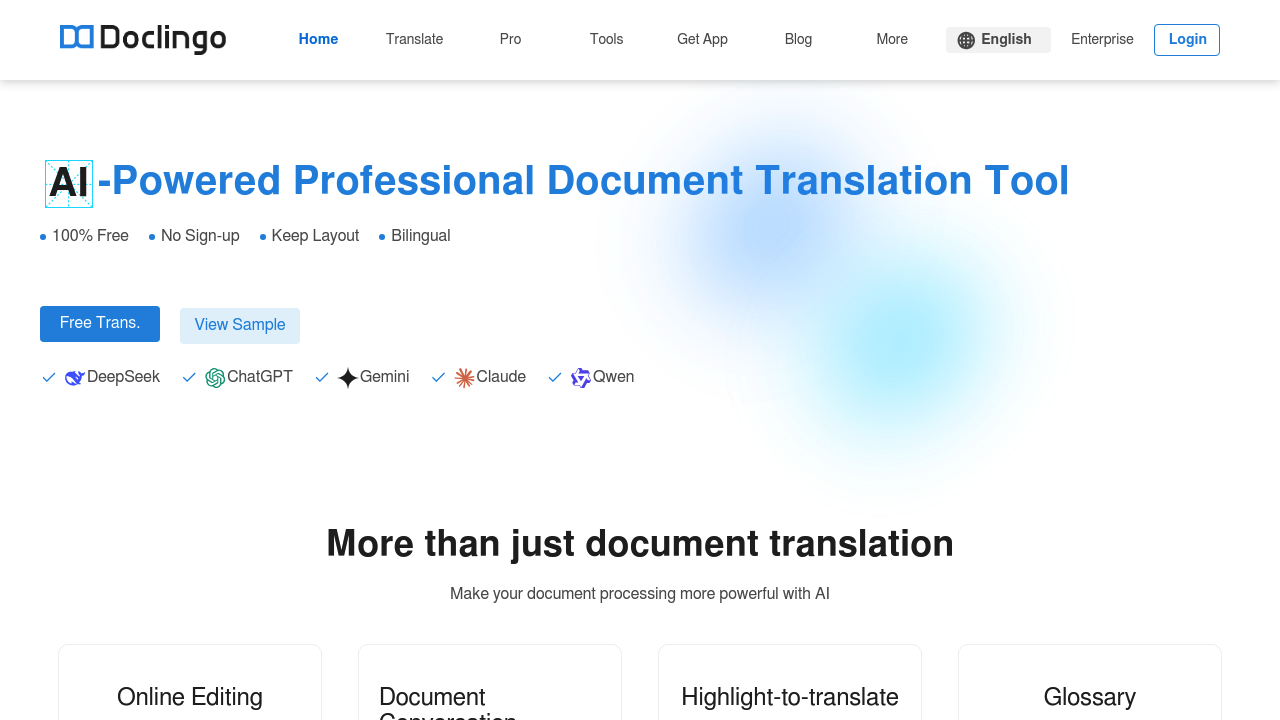Switch to the Home tab
The image size is (1280, 720).
click(x=318, y=40)
